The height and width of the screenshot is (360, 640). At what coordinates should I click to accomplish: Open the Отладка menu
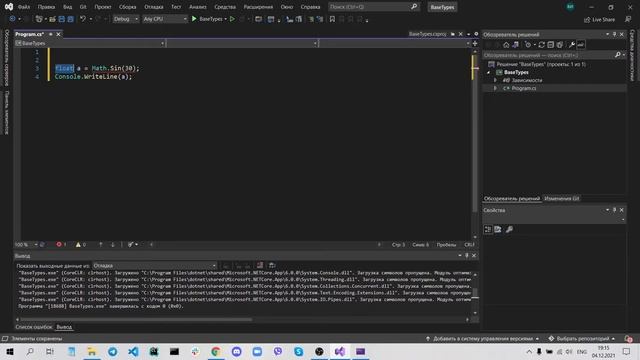tap(154, 7)
